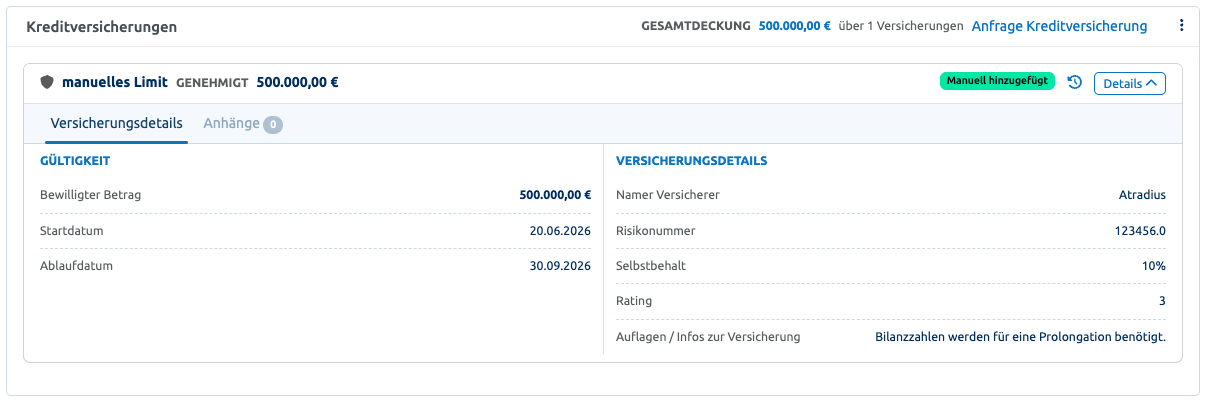
Task: Click the 500.000,00 € amount in card header
Action: (298, 83)
